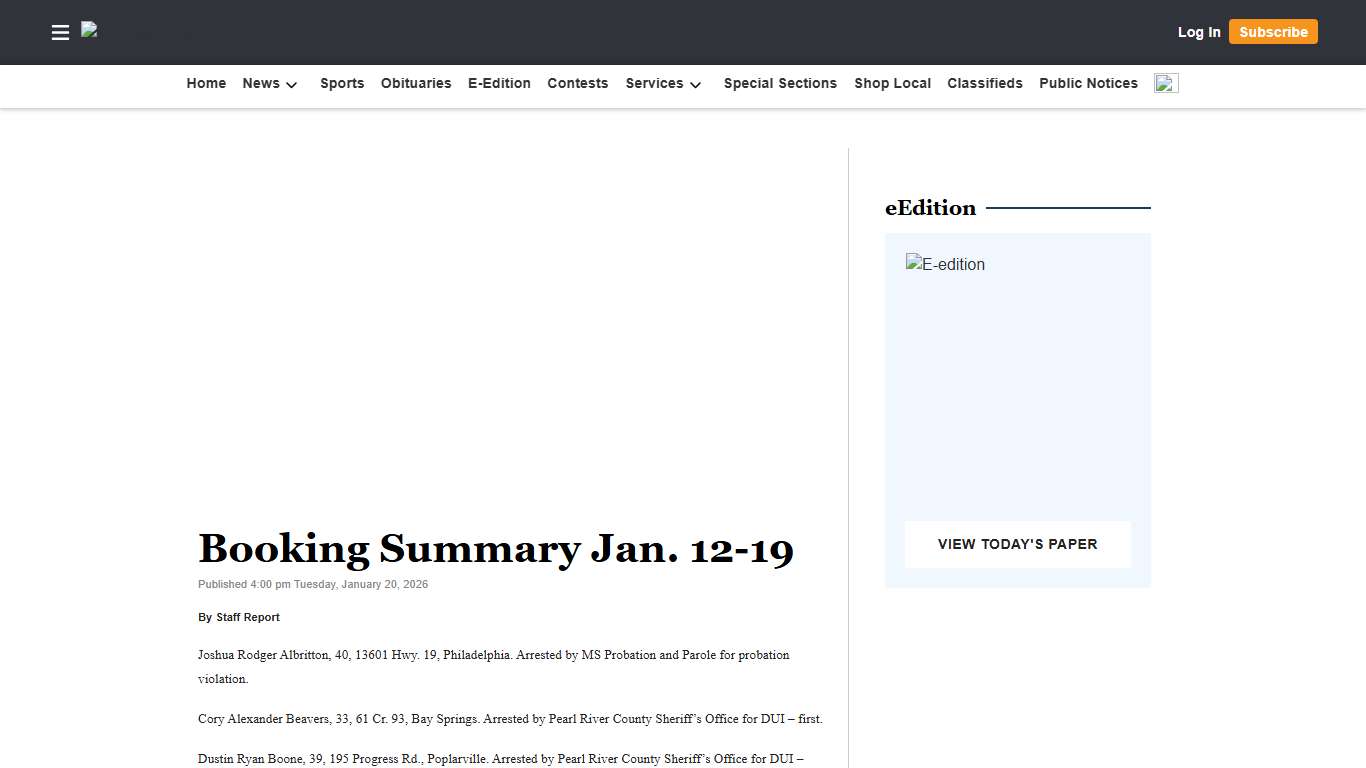The image size is (1366, 768).
Task: Open the hamburger navigation menu
Action: coord(60,32)
